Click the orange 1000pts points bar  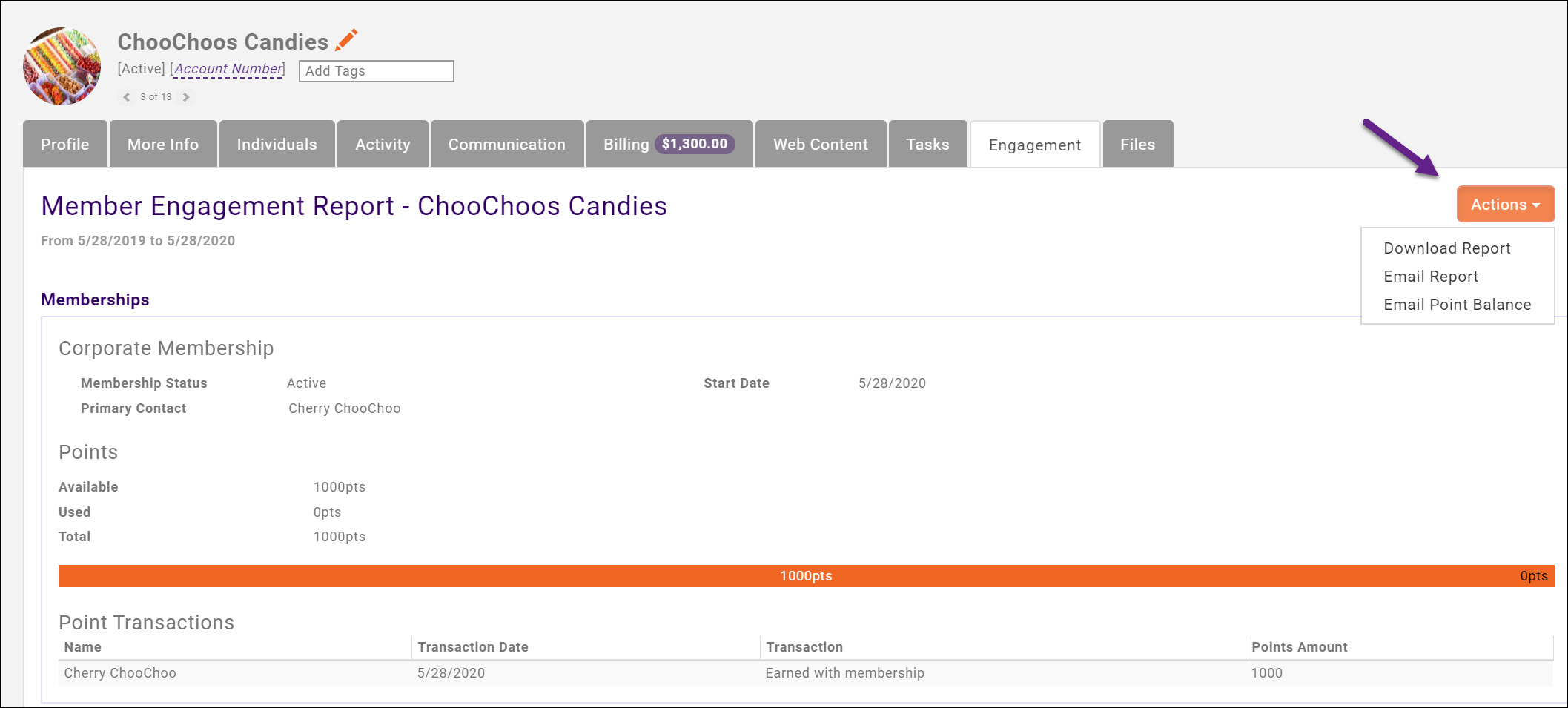[x=806, y=575]
